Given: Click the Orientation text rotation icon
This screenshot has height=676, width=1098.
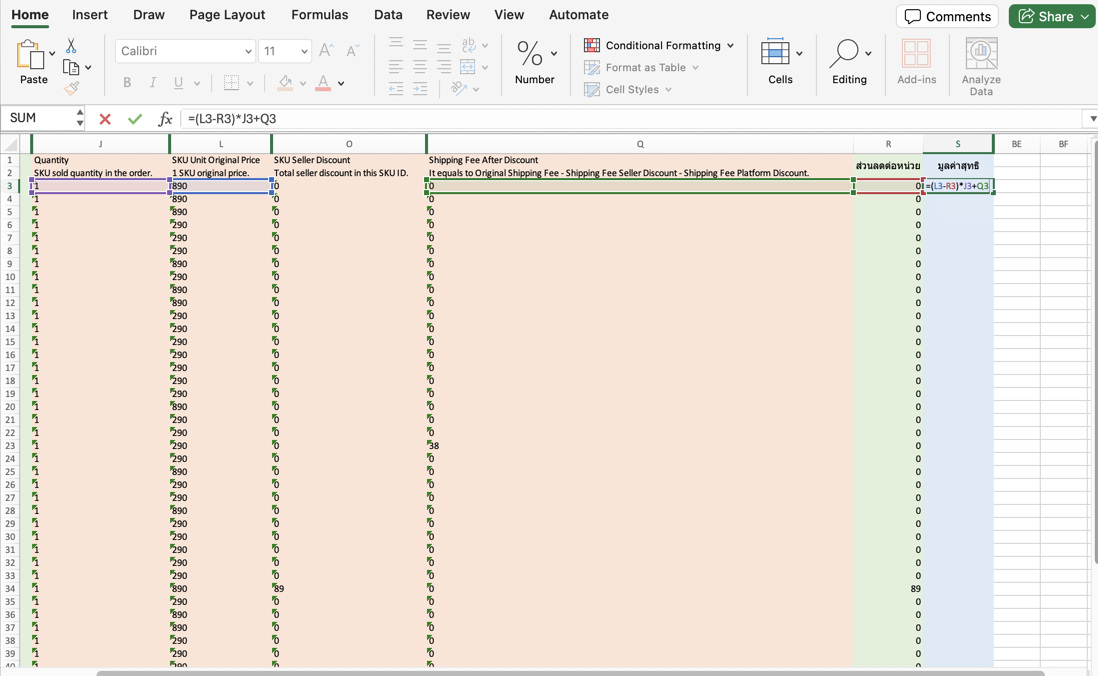Looking at the screenshot, I should click(x=459, y=88).
